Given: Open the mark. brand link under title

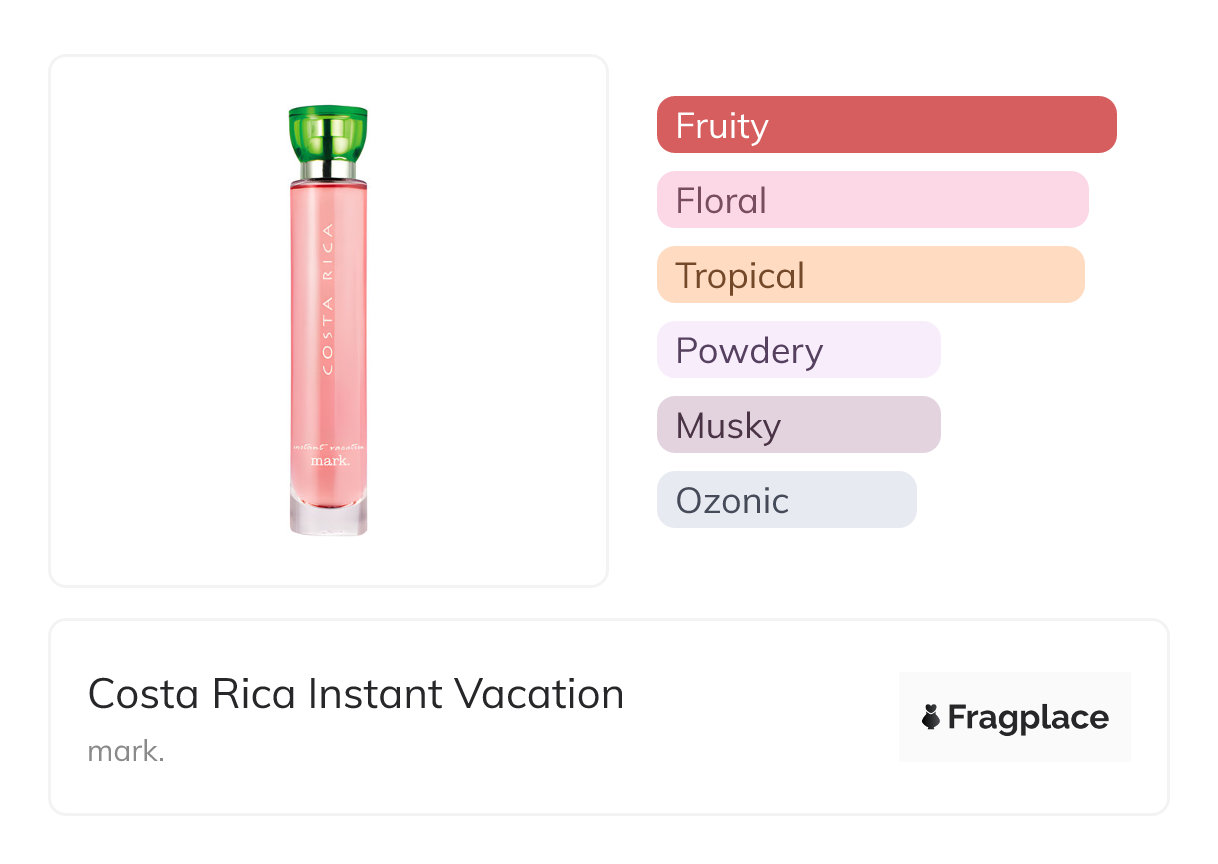Looking at the screenshot, I should click(x=126, y=751).
